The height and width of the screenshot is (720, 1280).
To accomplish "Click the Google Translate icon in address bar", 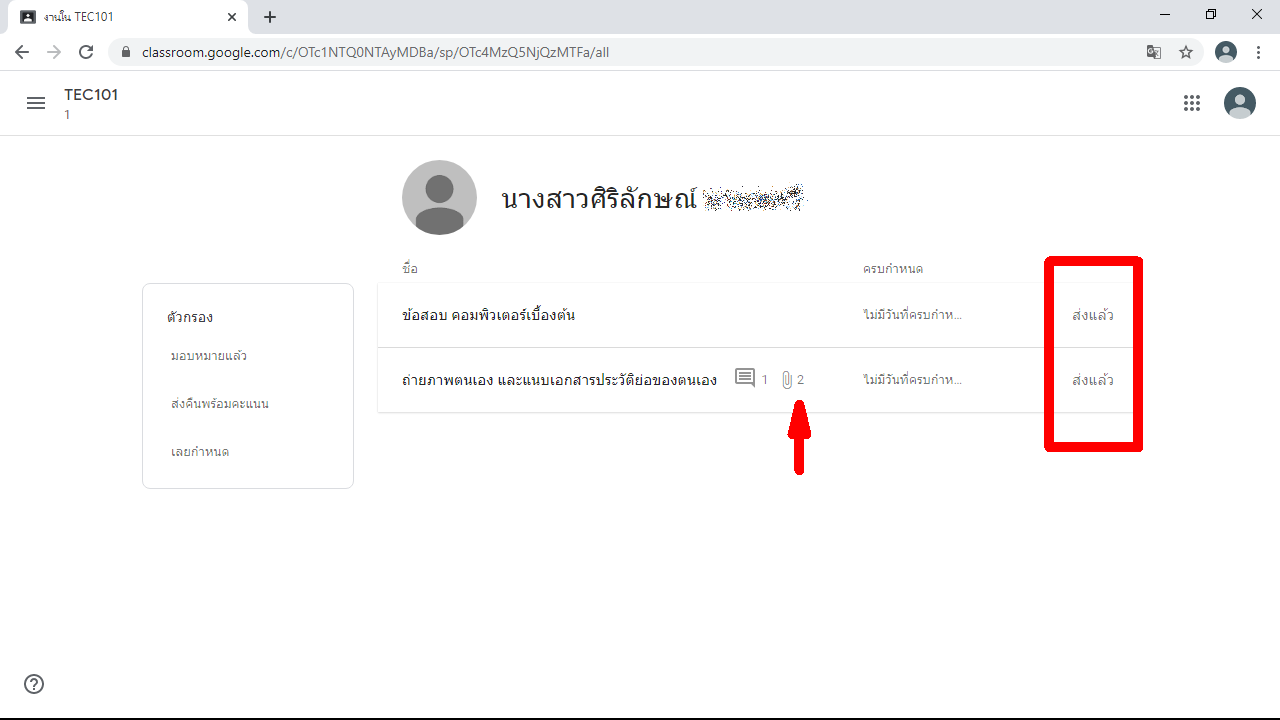I will pos(1154,52).
